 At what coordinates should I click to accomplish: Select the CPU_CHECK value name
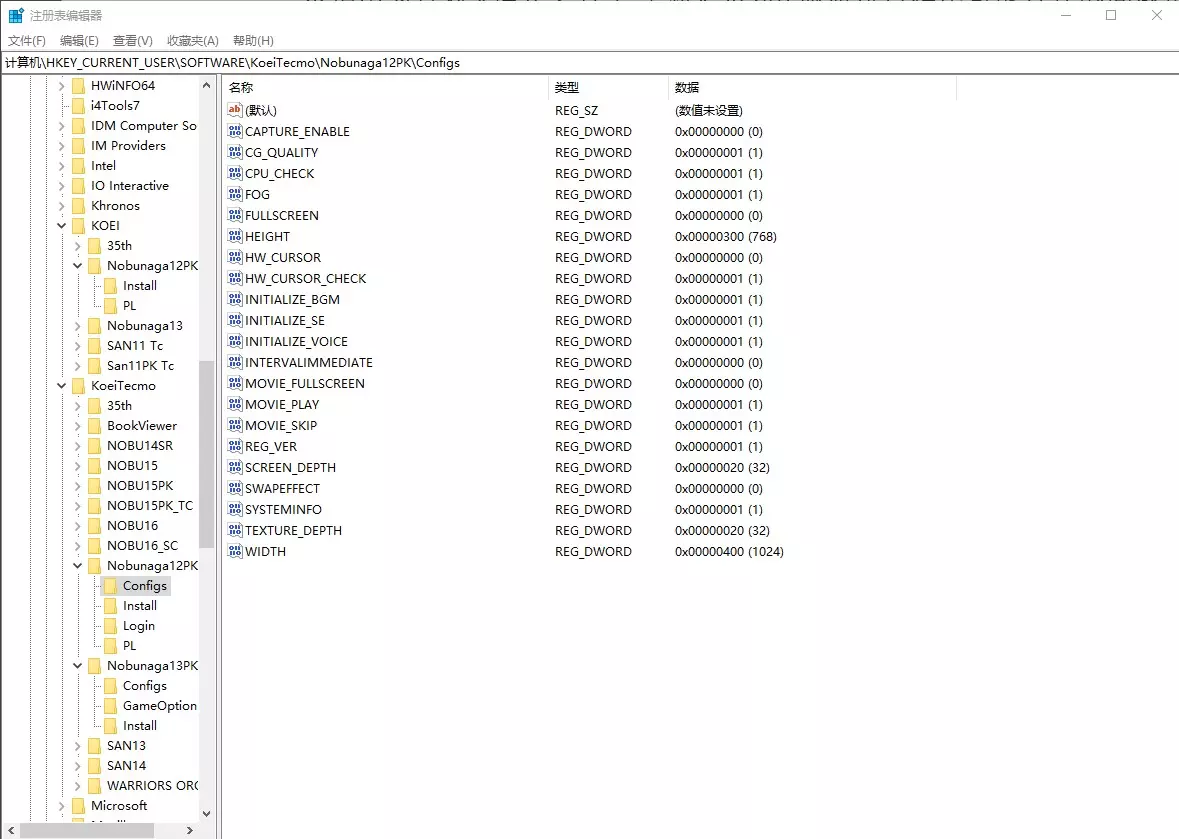pyautogui.click(x=279, y=173)
